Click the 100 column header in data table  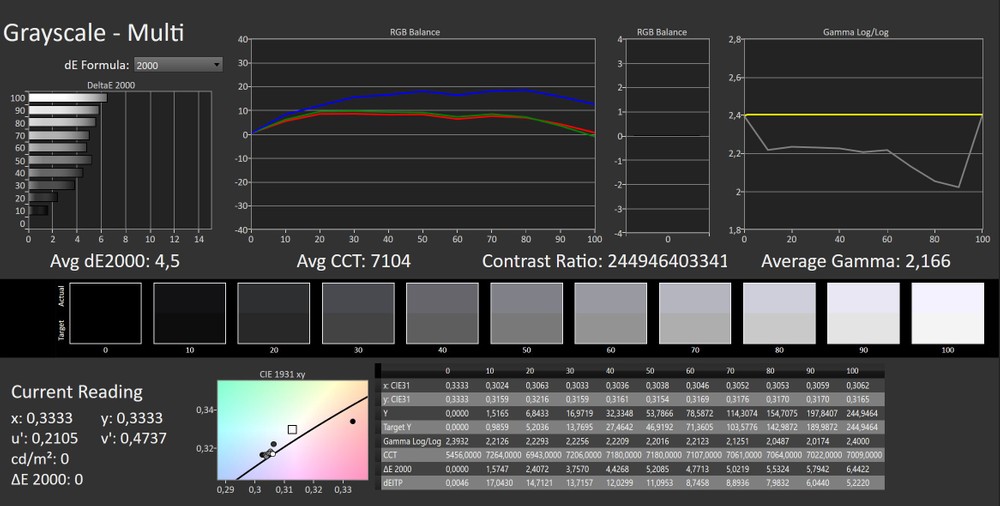click(852, 371)
